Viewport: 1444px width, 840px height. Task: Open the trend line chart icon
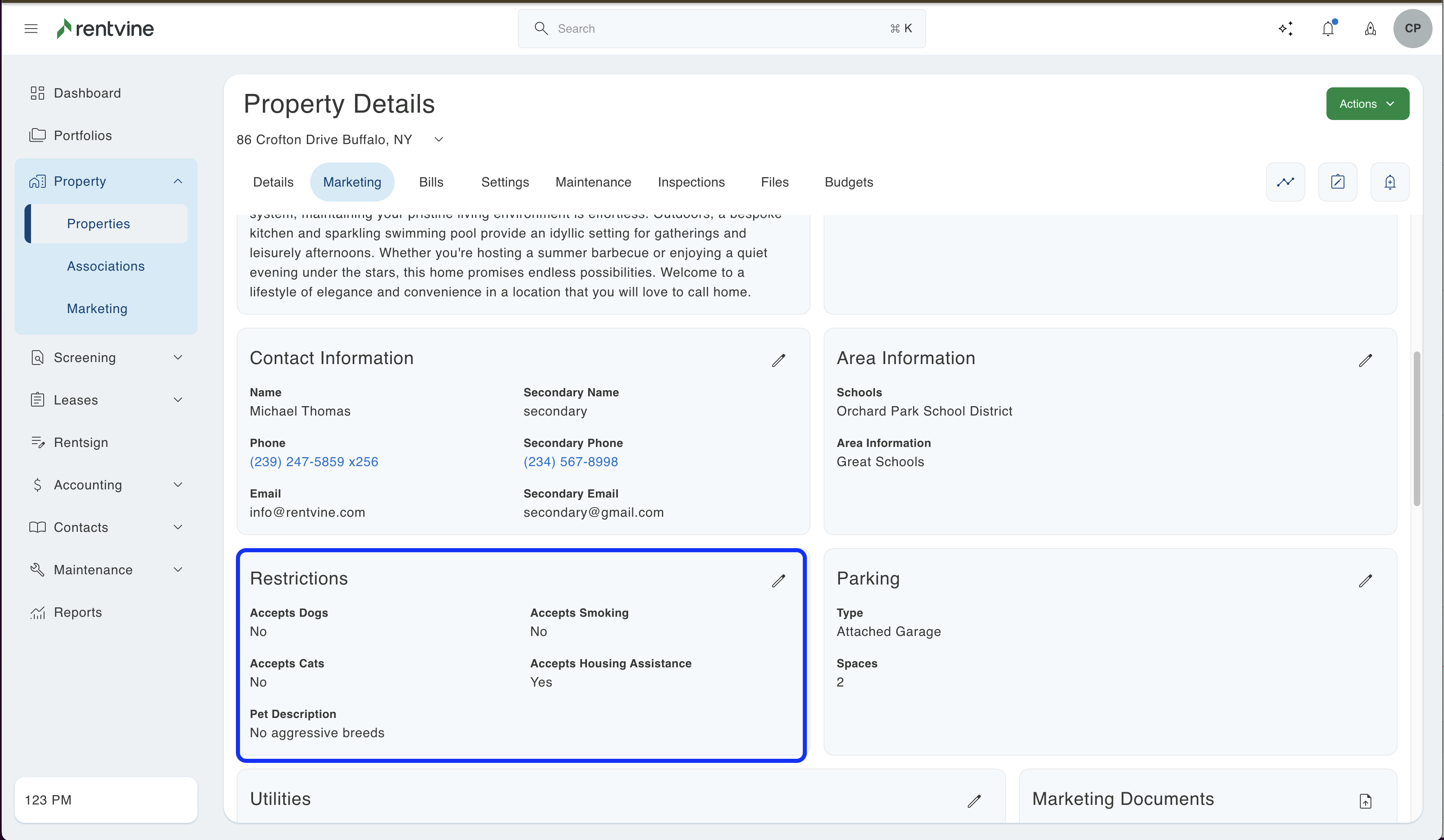(1285, 182)
